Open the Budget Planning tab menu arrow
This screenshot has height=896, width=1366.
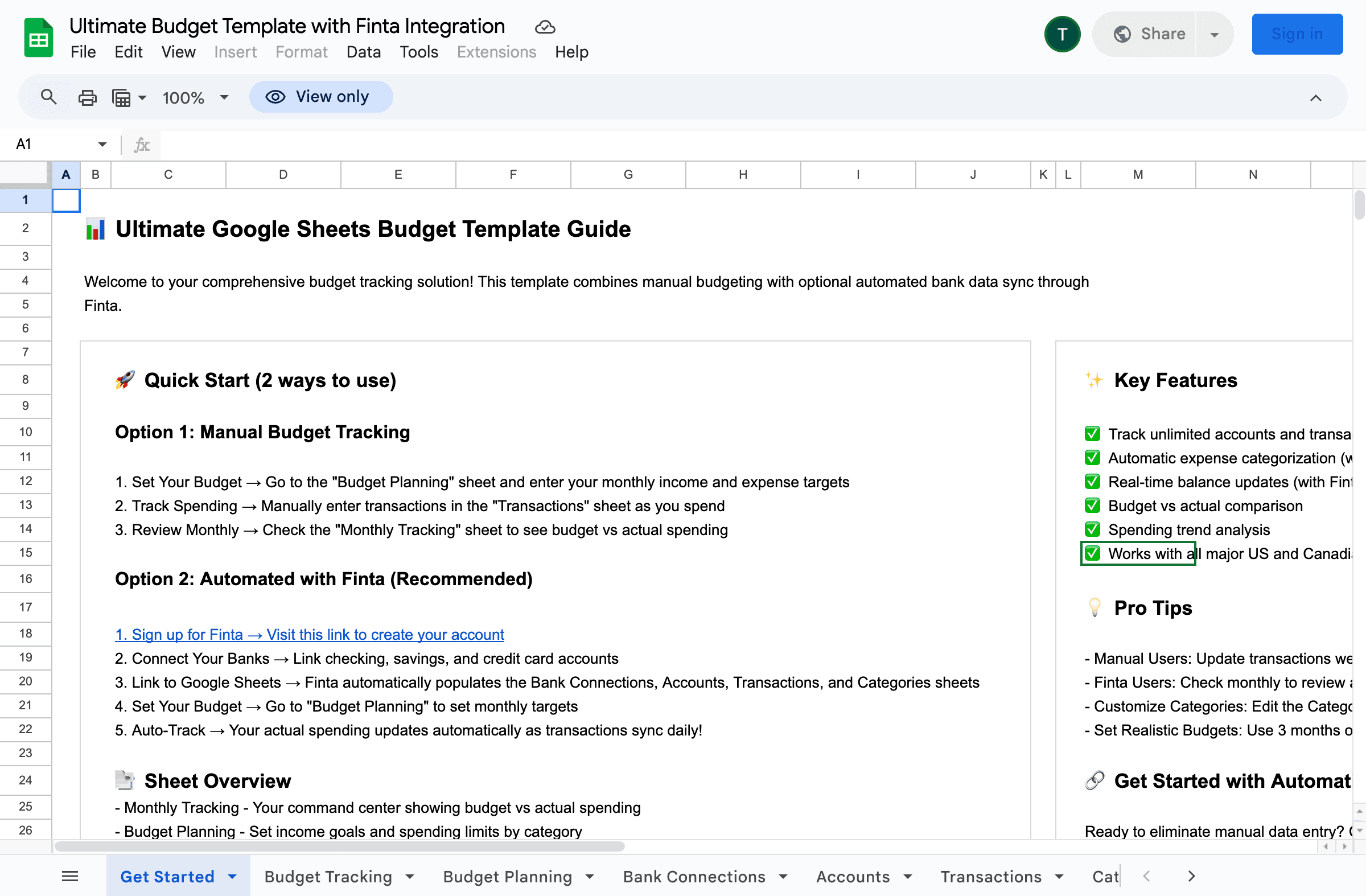click(x=590, y=877)
